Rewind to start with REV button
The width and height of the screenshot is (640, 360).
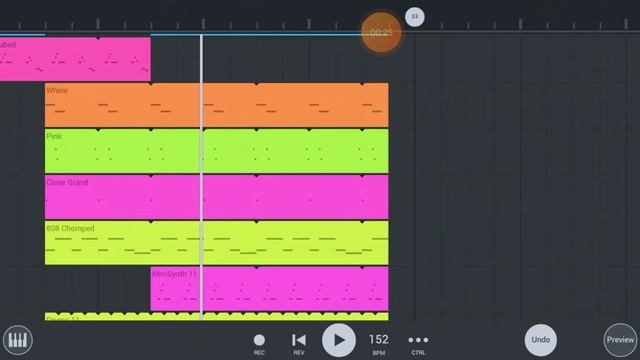click(299, 344)
